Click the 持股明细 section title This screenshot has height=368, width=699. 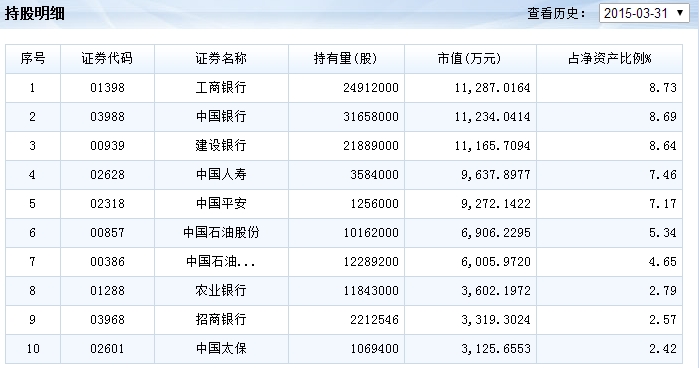pos(35,13)
